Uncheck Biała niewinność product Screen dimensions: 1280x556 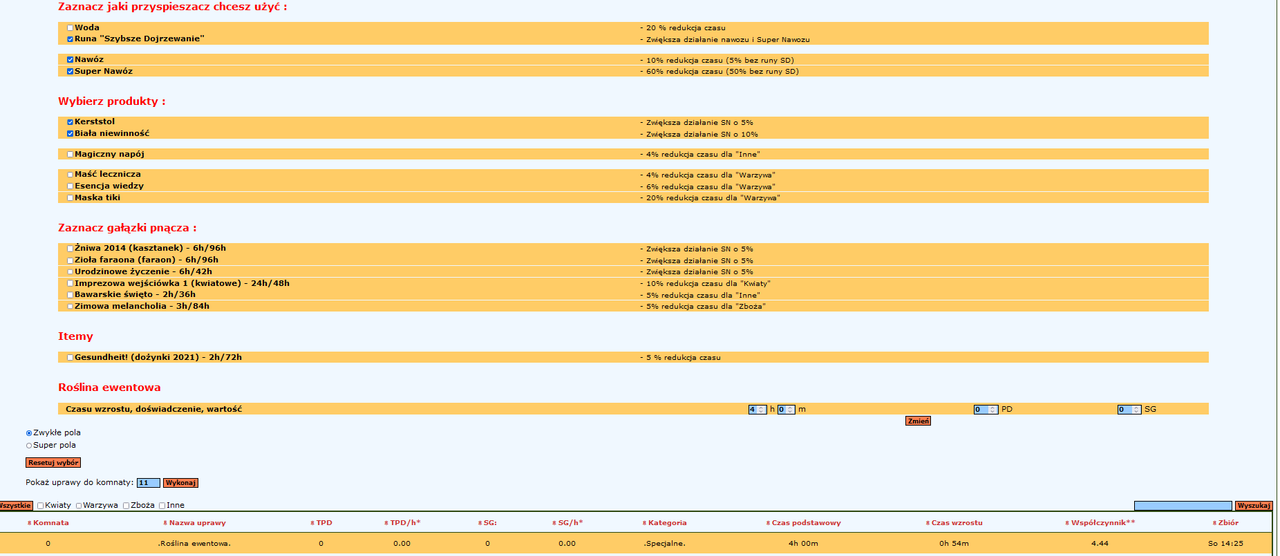70,133
